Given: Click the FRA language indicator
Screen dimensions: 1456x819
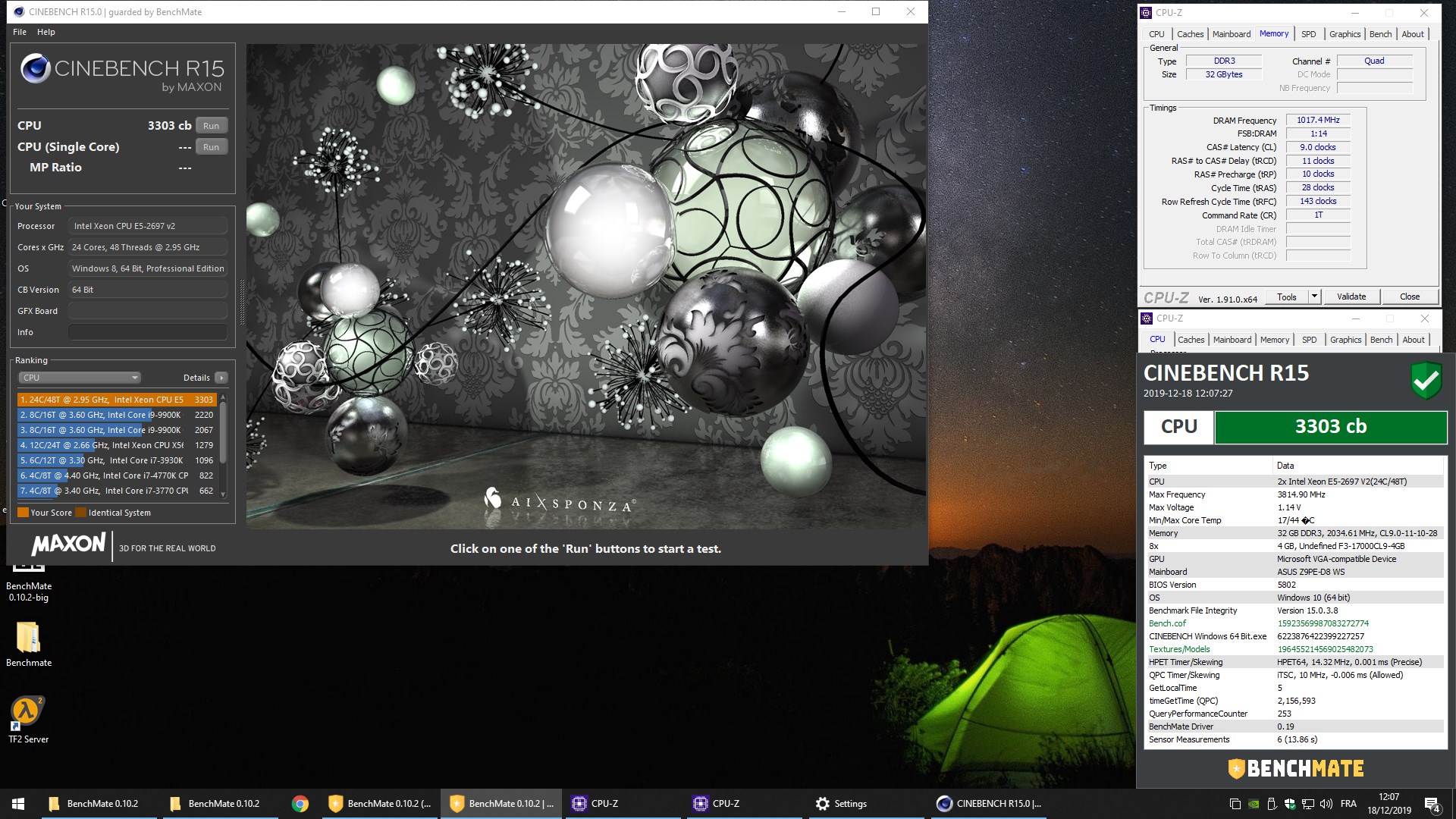Looking at the screenshot, I should [1348, 804].
